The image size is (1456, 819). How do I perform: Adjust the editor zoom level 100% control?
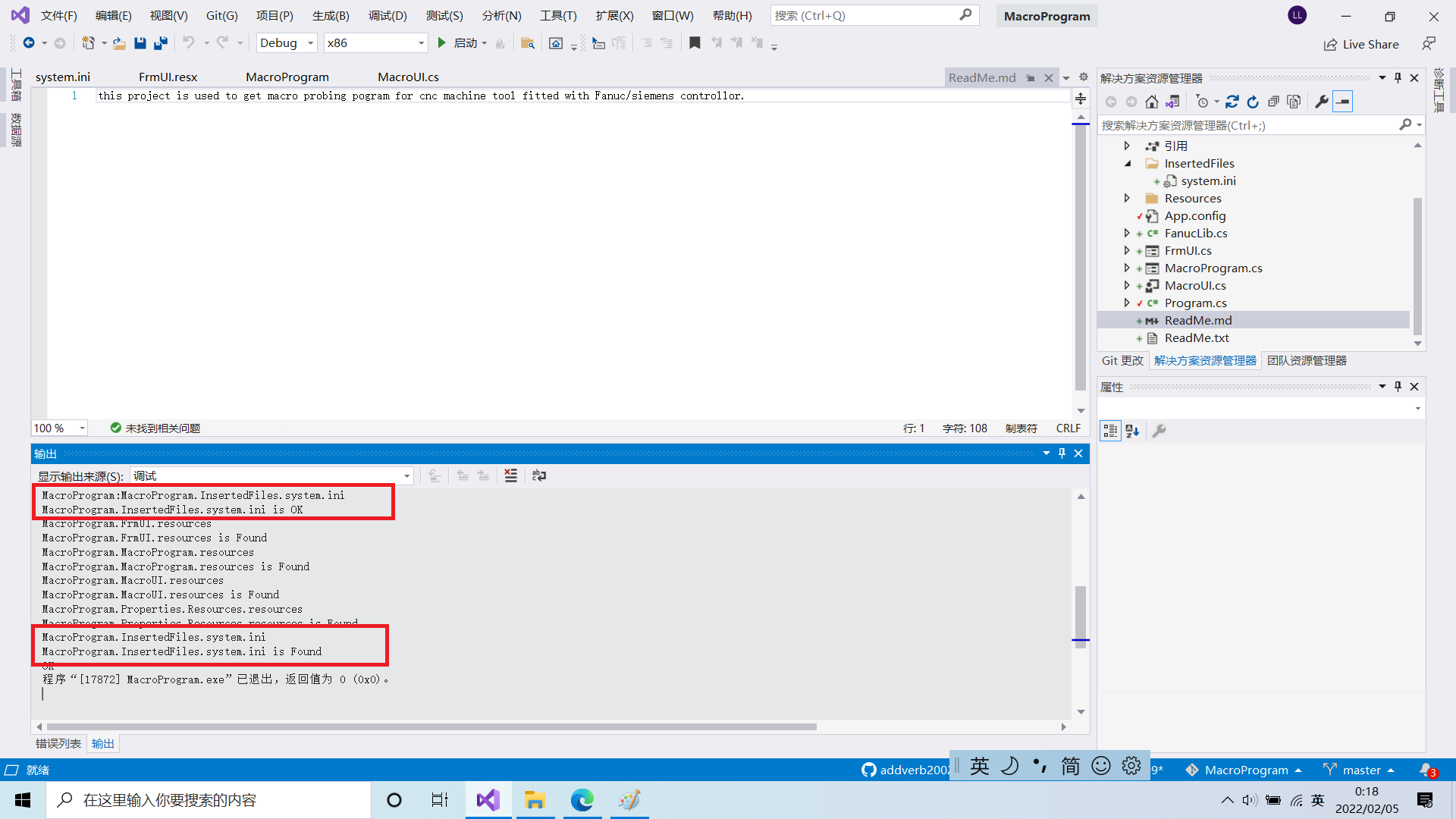pos(58,428)
